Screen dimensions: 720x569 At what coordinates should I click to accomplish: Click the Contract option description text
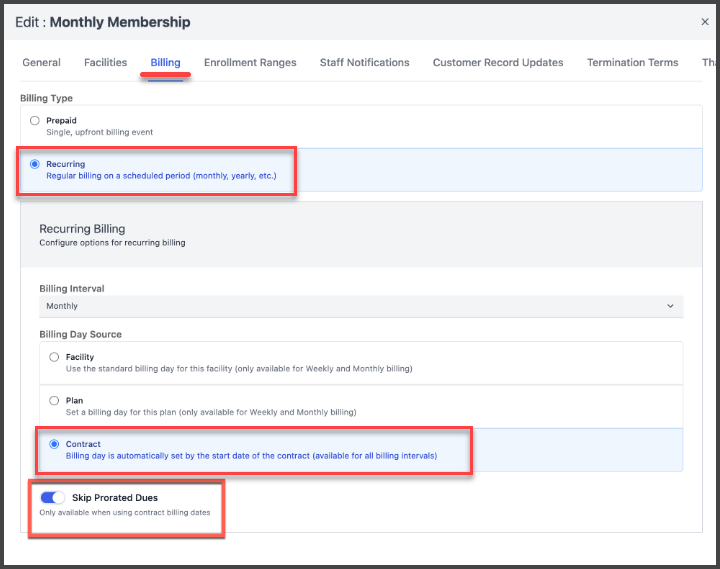(x=251, y=456)
